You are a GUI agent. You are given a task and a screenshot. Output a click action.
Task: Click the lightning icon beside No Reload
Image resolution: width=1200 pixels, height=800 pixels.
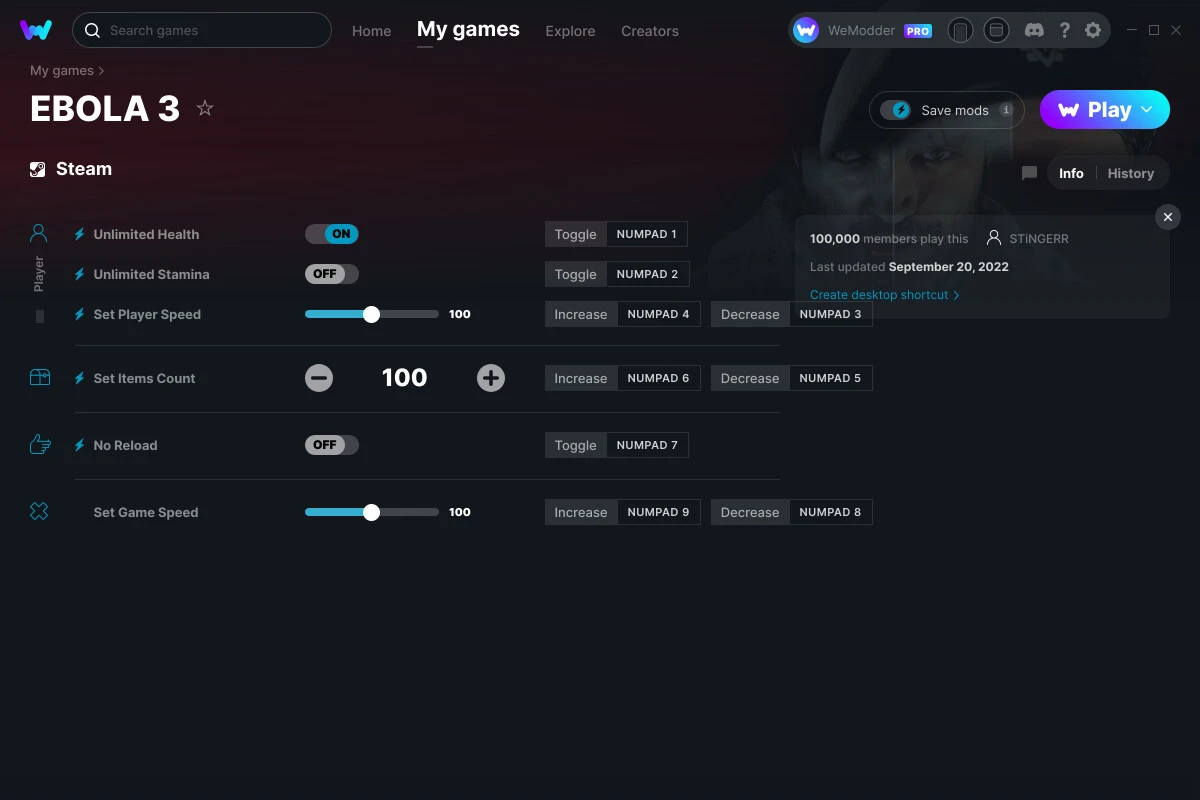click(x=79, y=445)
